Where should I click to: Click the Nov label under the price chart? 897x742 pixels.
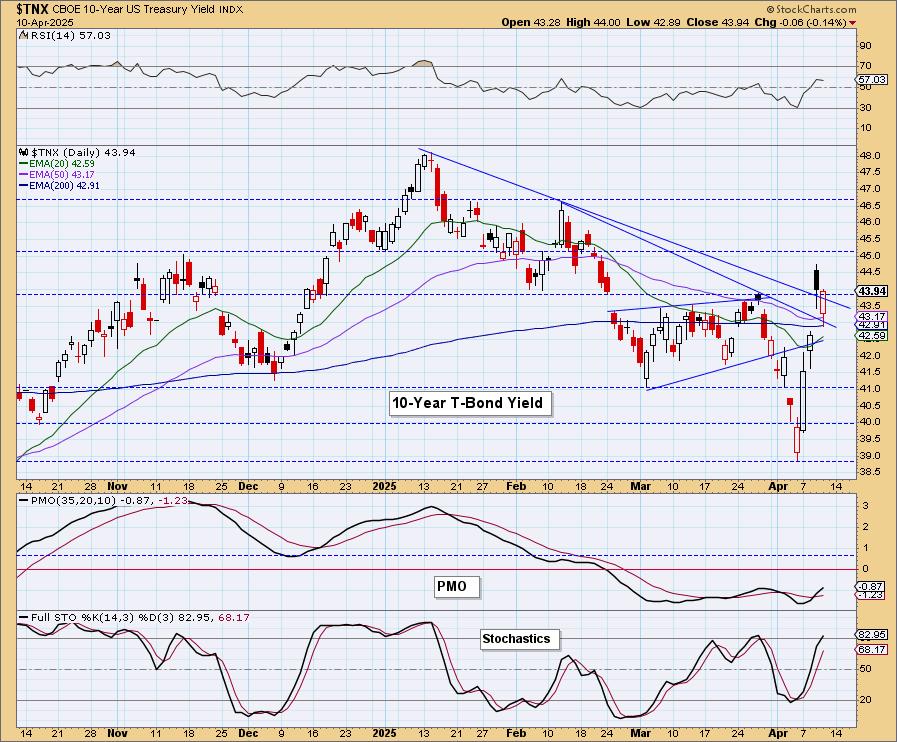(x=117, y=486)
